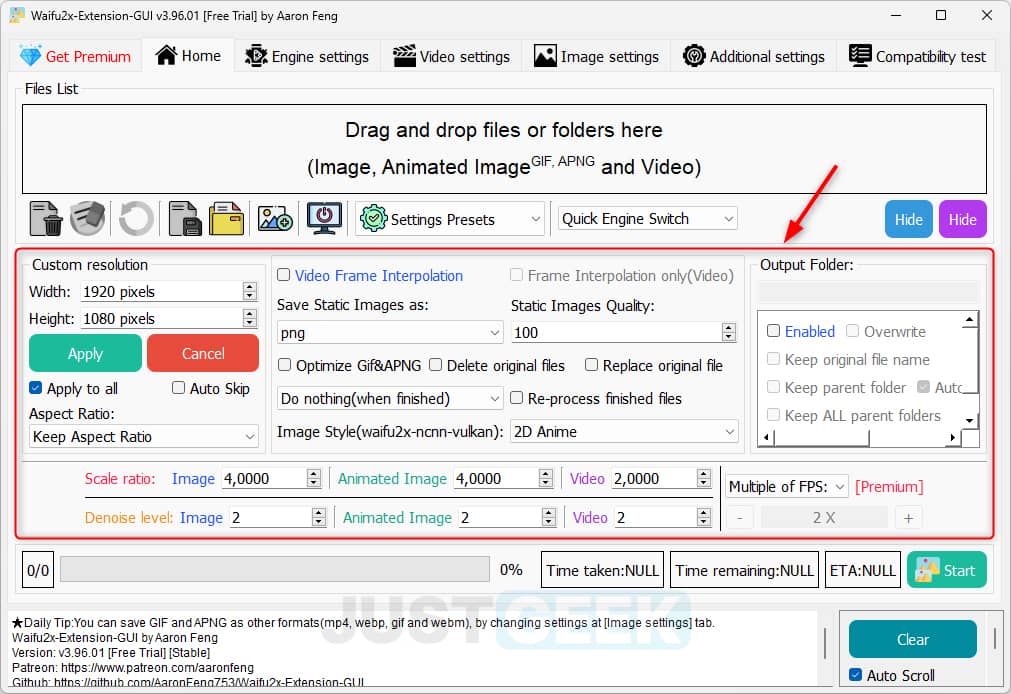This screenshot has height=694, width=1011.
Task: Click the save files list floppy icon
Action: click(184, 219)
